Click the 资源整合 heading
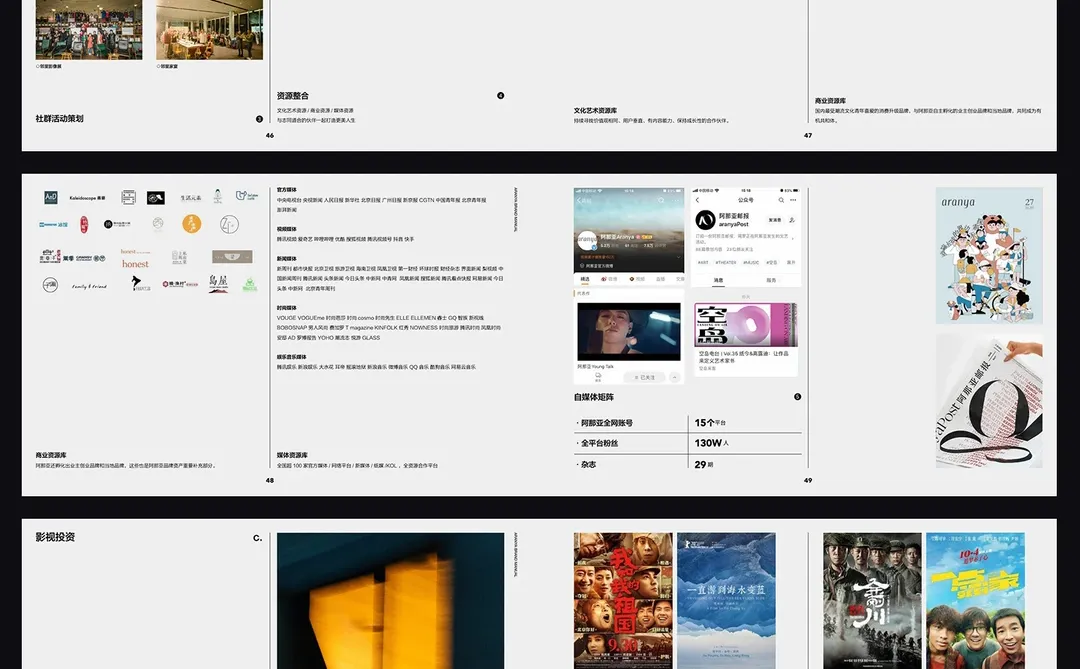 click(293, 96)
